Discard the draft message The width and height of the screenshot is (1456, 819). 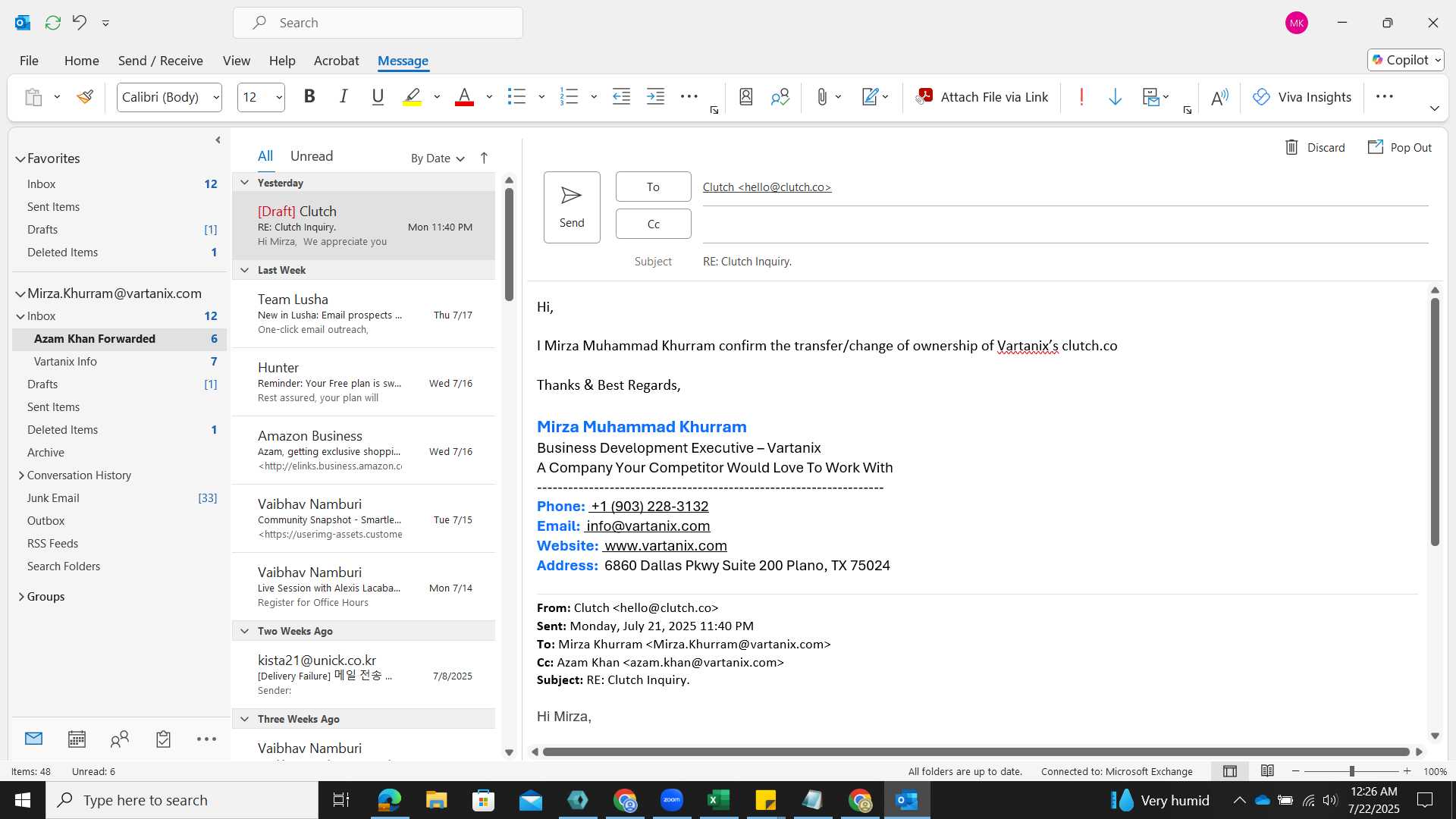[x=1314, y=147]
